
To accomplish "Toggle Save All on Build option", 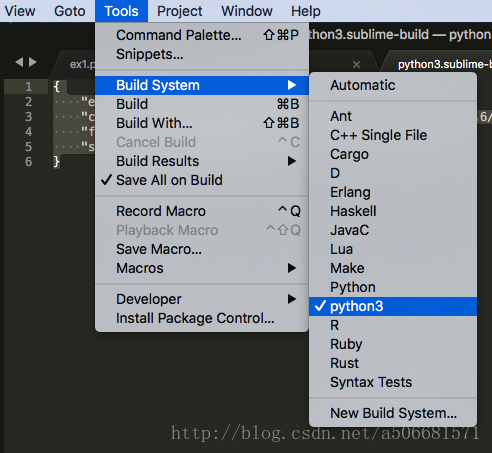I will pyautogui.click(x=202, y=180).
